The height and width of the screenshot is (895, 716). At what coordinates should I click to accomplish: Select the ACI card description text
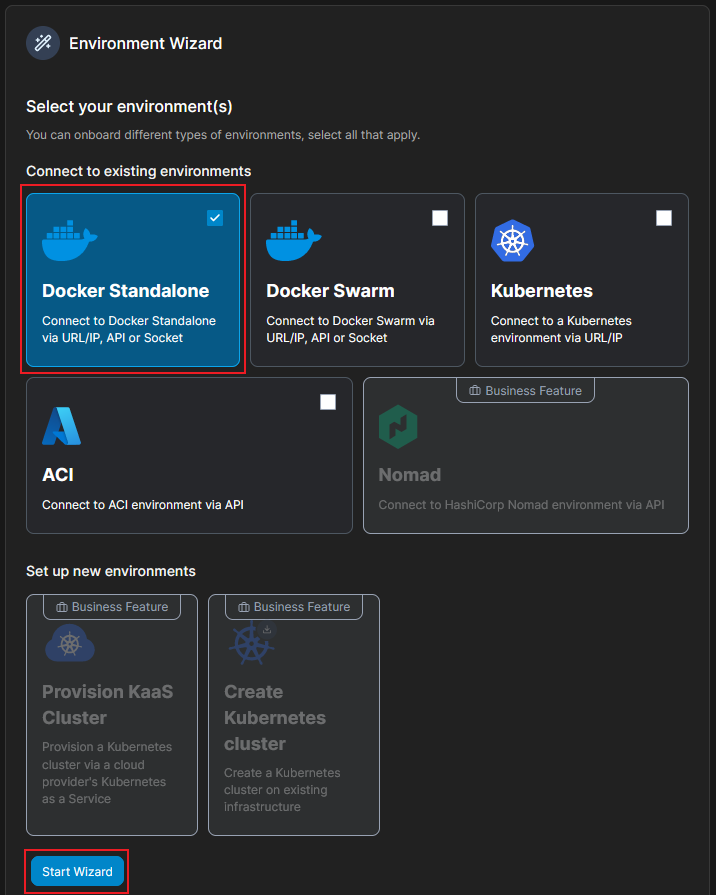pyautogui.click(x=142, y=505)
